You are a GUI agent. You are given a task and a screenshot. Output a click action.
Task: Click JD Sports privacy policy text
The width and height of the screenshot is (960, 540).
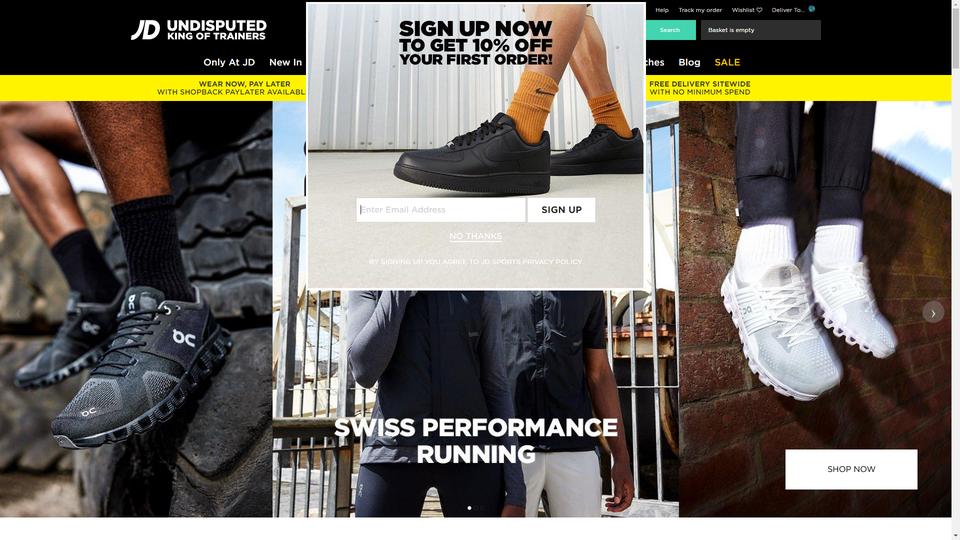pyautogui.click(x=475, y=261)
